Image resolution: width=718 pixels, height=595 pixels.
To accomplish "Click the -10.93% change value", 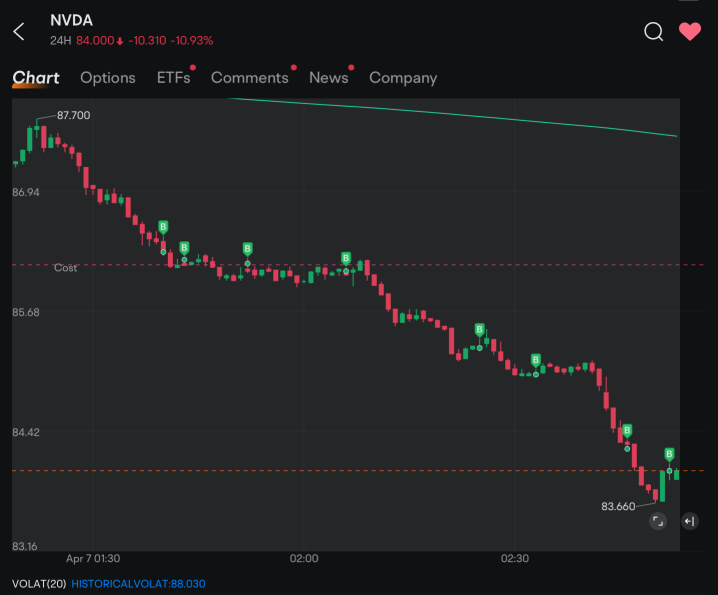I will click(192, 41).
